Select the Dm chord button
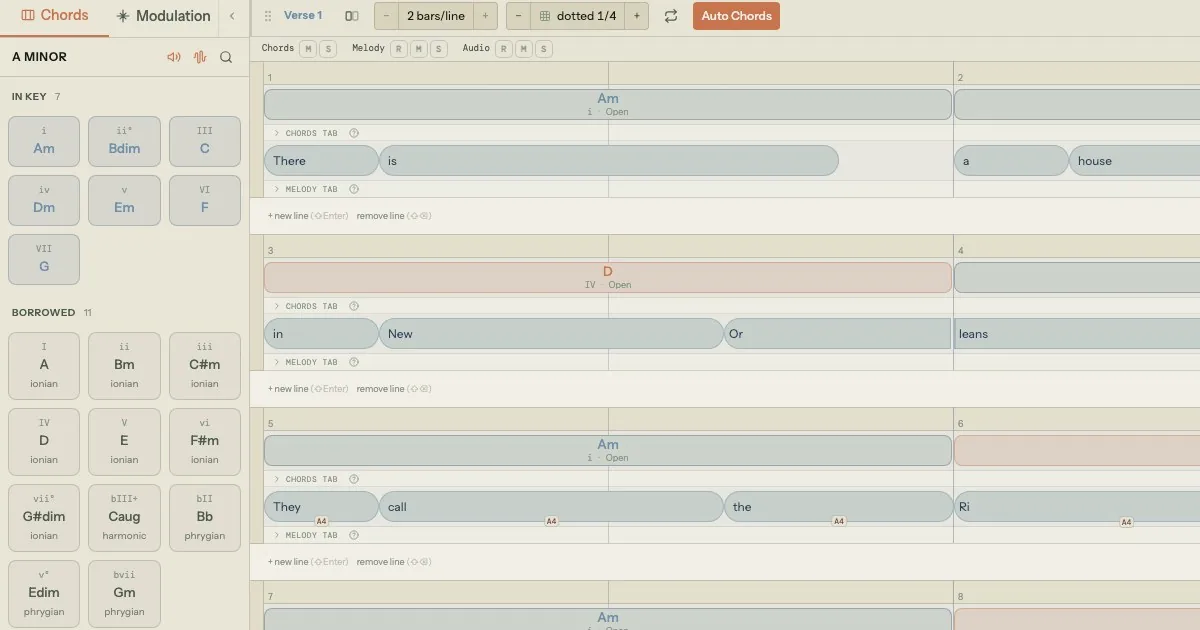Image resolution: width=1200 pixels, height=630 pixels. click(x=44, y=200)
